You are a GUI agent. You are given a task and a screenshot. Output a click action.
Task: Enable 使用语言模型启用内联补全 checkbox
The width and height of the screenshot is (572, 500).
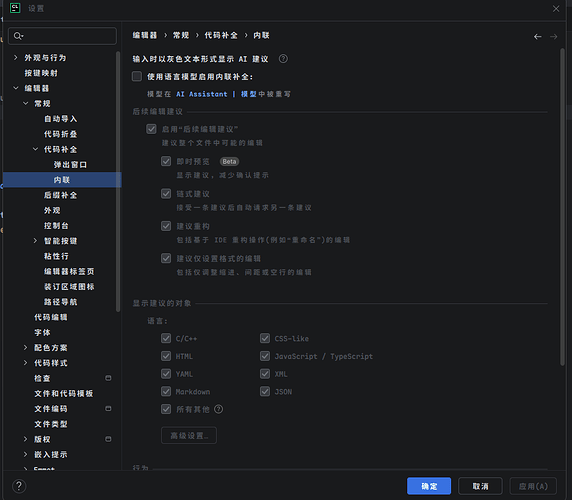[137, 76]
